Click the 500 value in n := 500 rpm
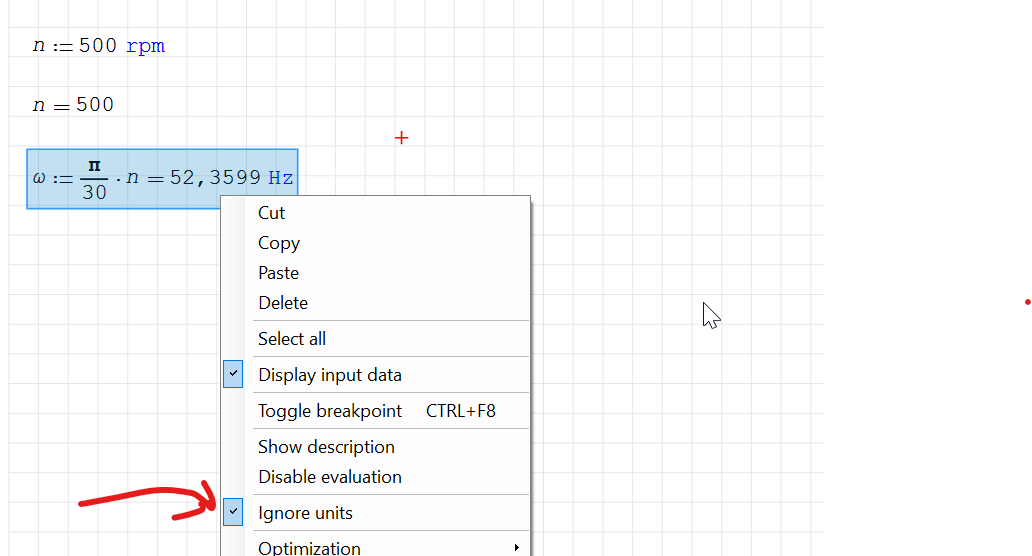 point(97,46)
